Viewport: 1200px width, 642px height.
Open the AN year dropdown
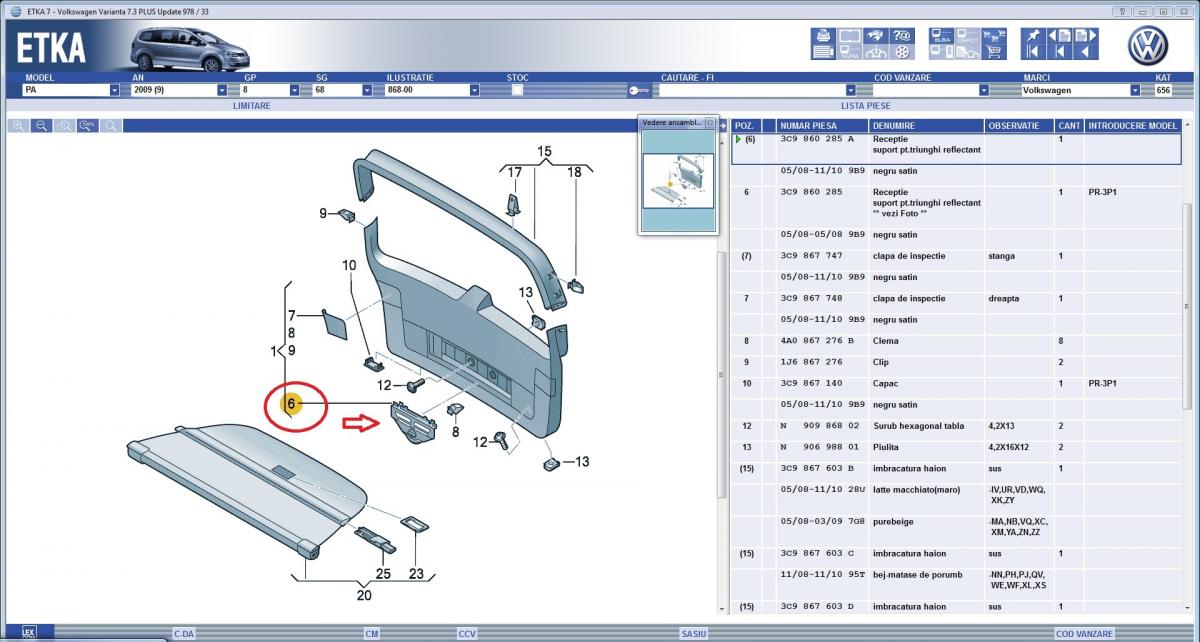point(223,90)
